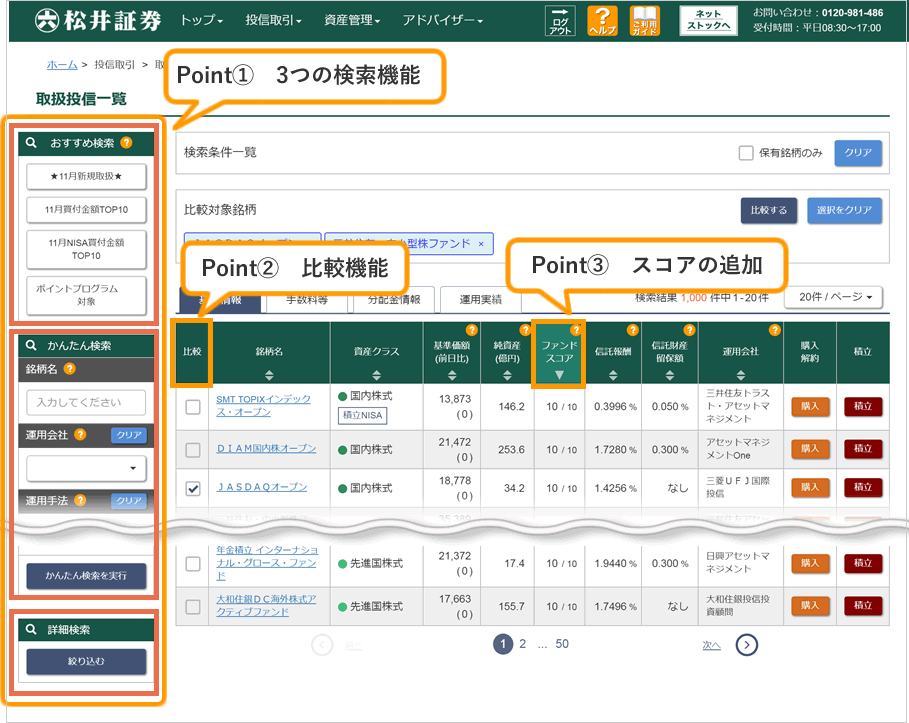This screenshot has height=723, width=909.
Task: Open SMT TOPIXインデックス・オープン fund link
Action: pyautogui.click(x=263, y=406)
